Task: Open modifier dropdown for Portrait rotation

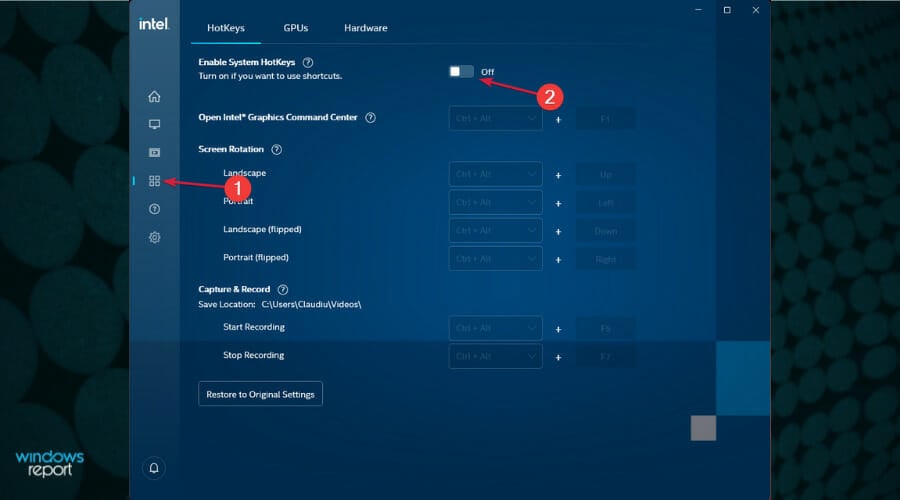Action: pos(495,203)
